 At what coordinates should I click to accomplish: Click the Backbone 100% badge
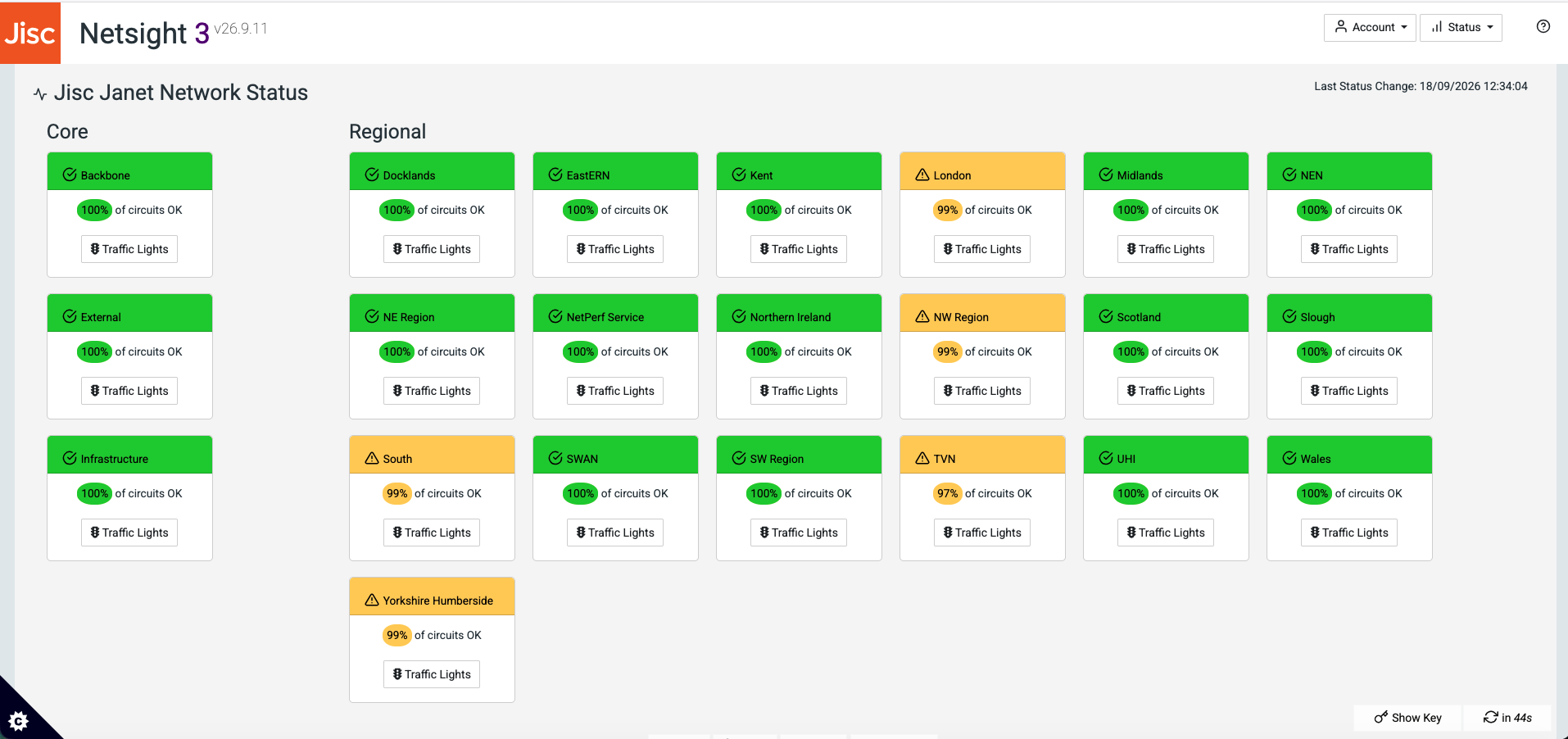[x=95, y=210]
